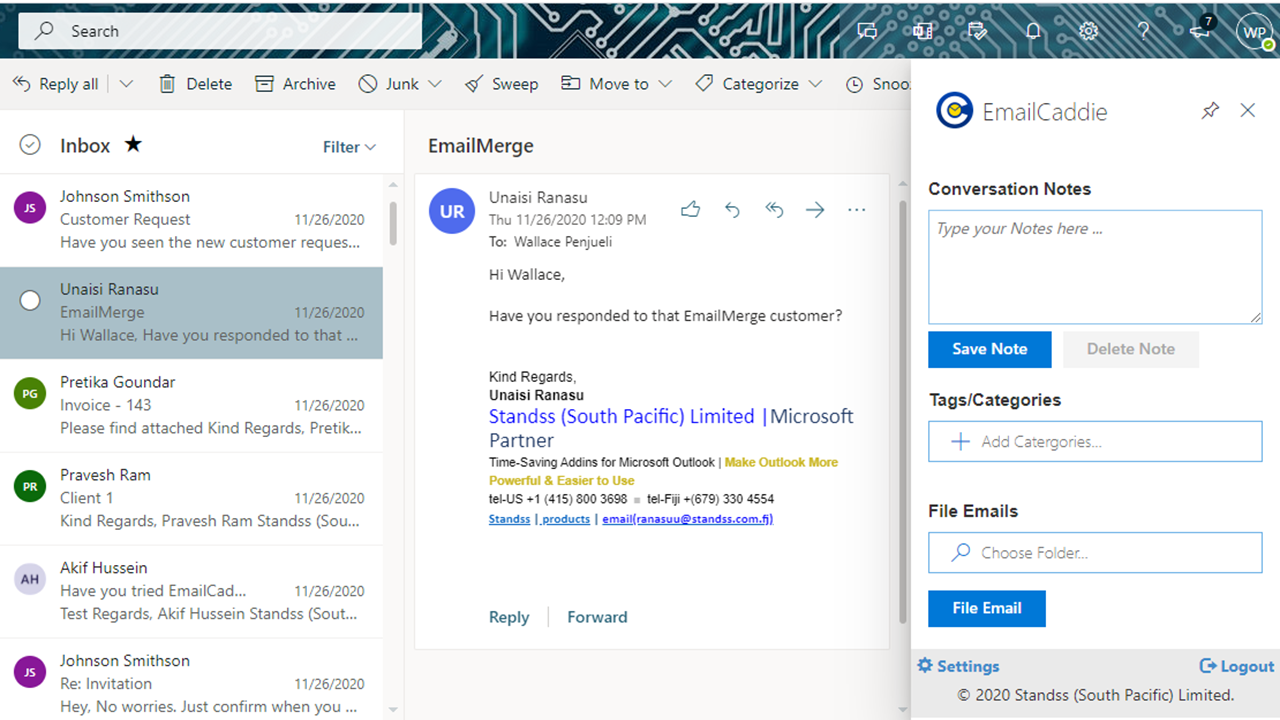
Task: Open Pretika Goundar Invoice - 143 email
Action: pyautogui.click(x=191, y=406)
